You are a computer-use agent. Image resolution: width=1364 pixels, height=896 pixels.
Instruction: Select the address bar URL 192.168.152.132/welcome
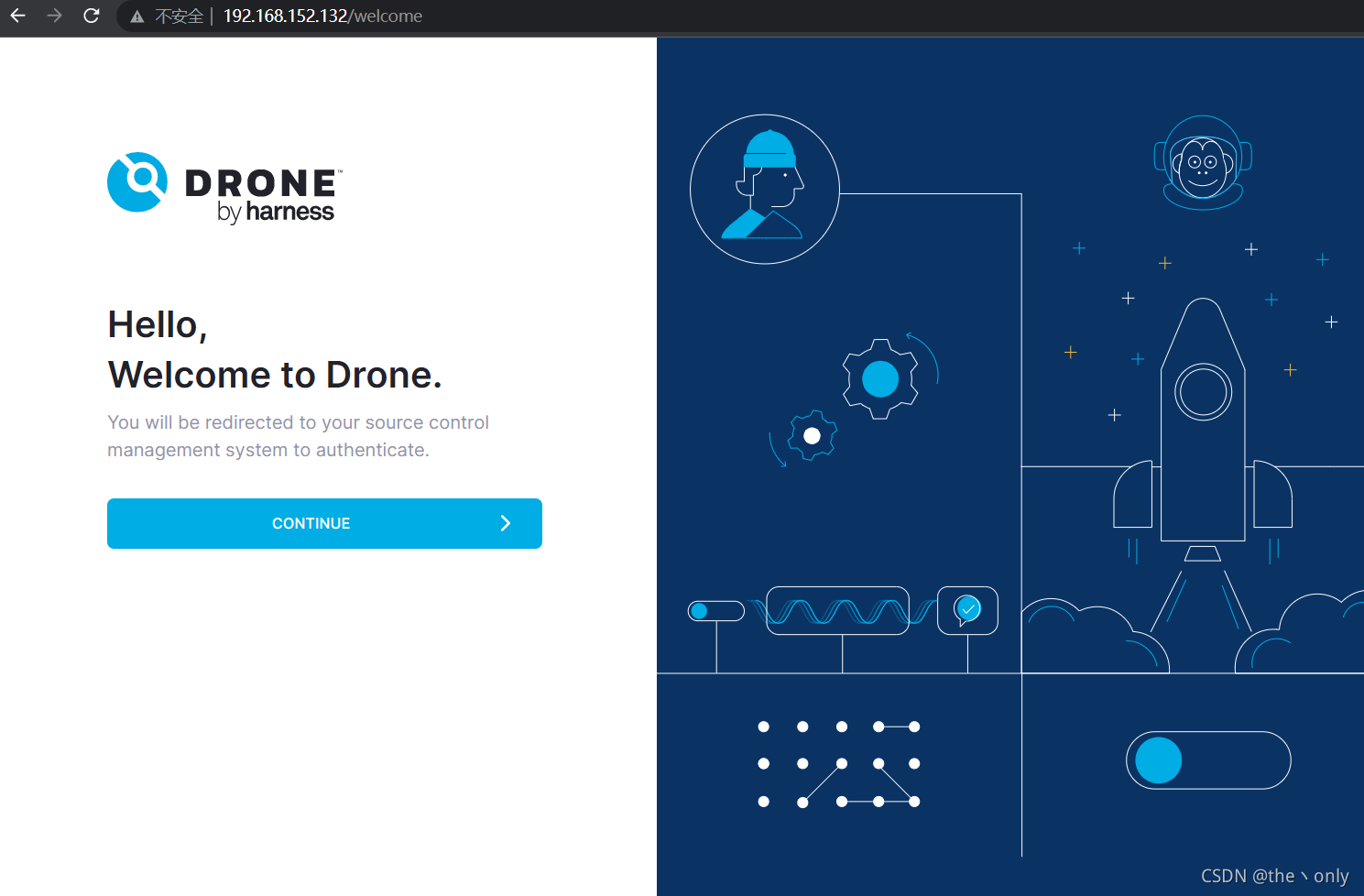coord(322,16)
